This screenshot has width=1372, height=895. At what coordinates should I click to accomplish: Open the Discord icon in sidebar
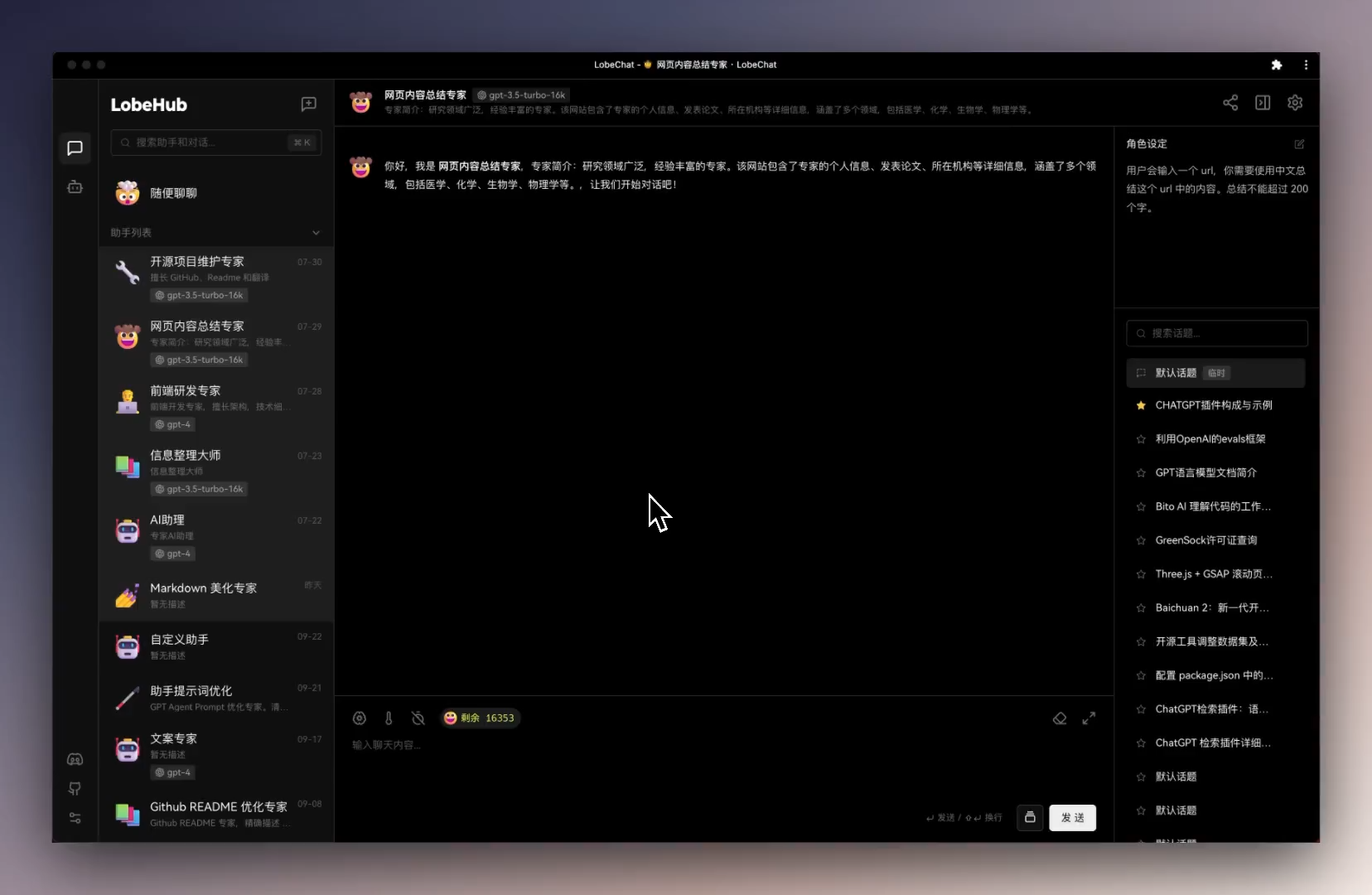click(x=75, y=760)
